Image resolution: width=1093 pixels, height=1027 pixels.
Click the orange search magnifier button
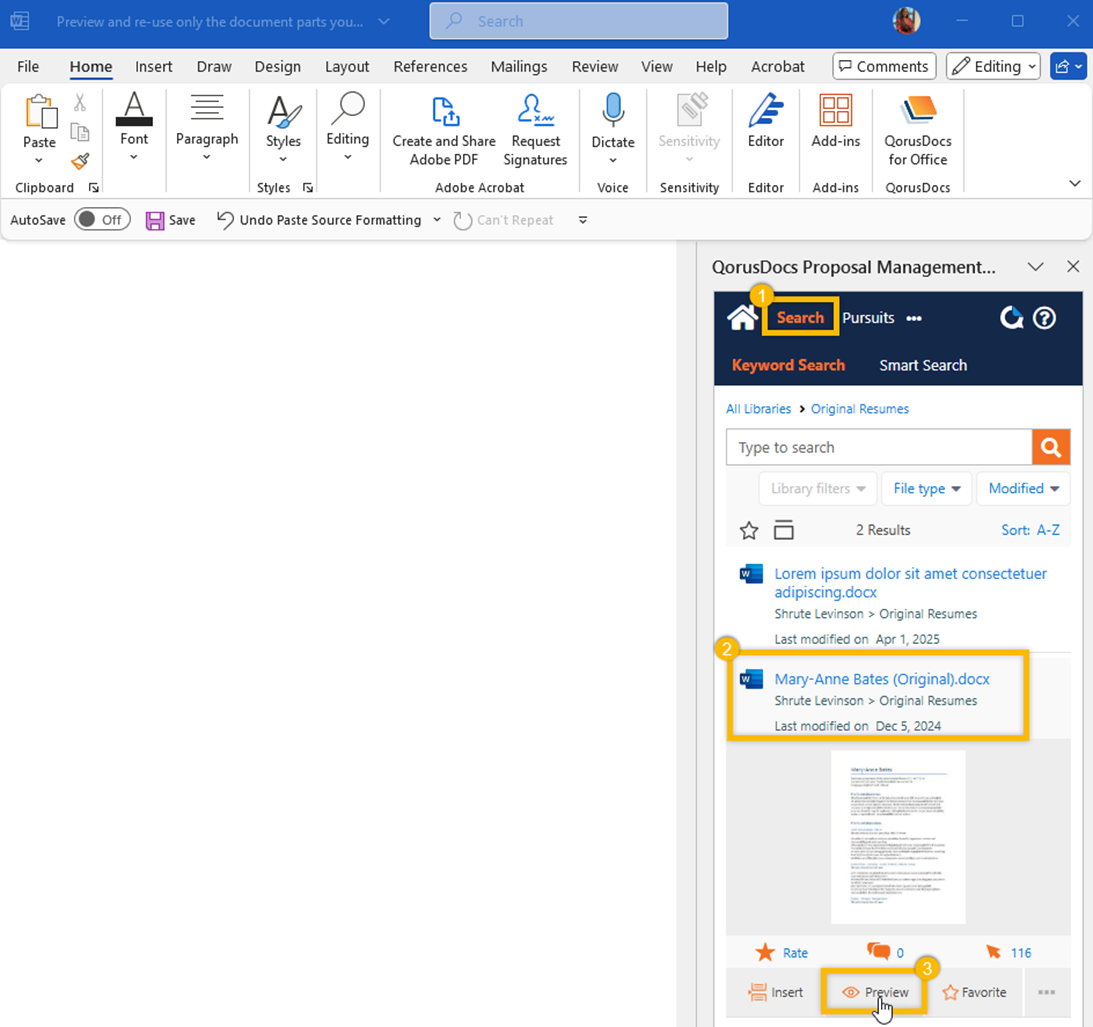tap(1051, 447)
